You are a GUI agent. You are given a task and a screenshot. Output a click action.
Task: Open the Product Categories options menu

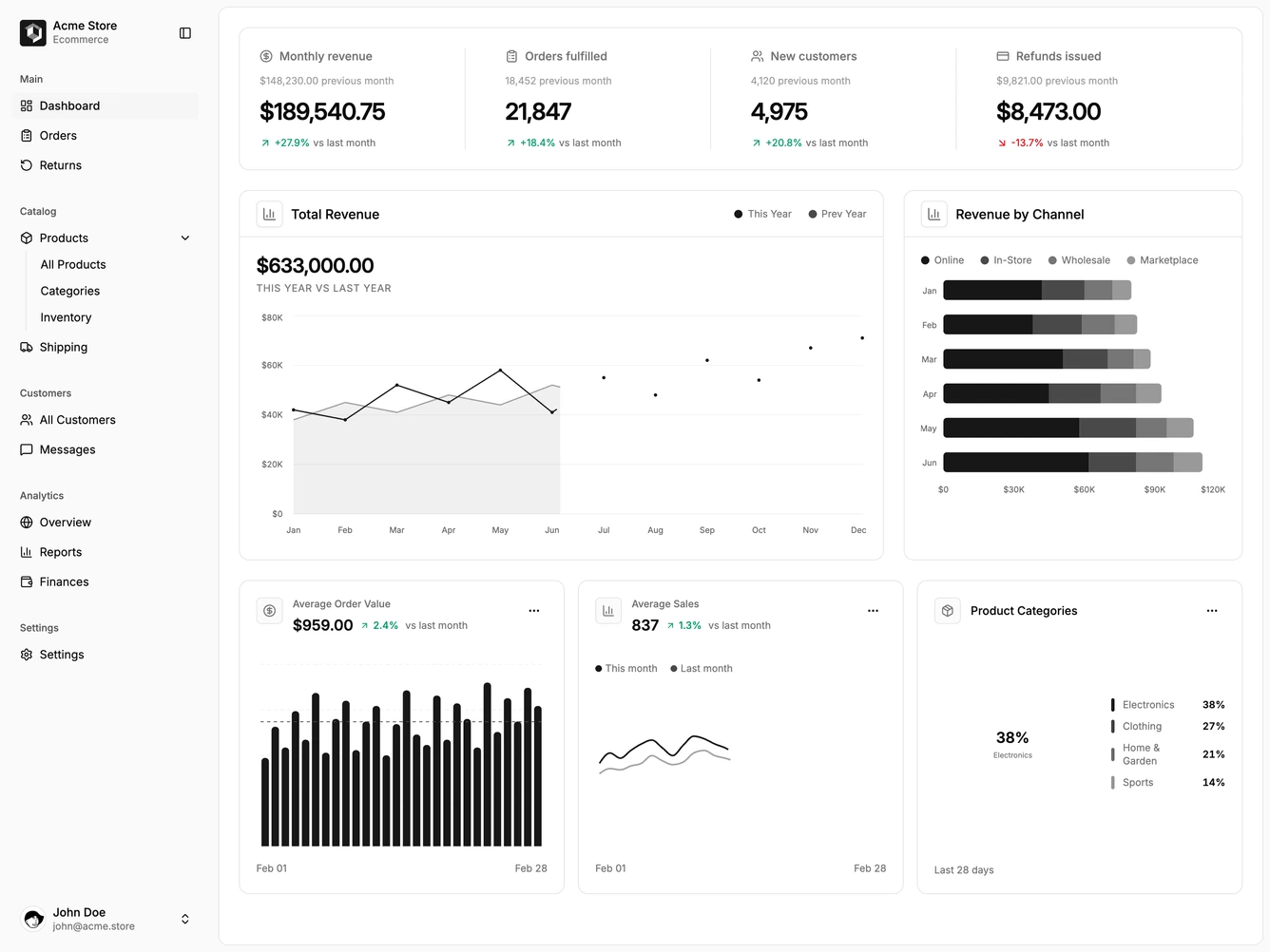point(1212,611)
